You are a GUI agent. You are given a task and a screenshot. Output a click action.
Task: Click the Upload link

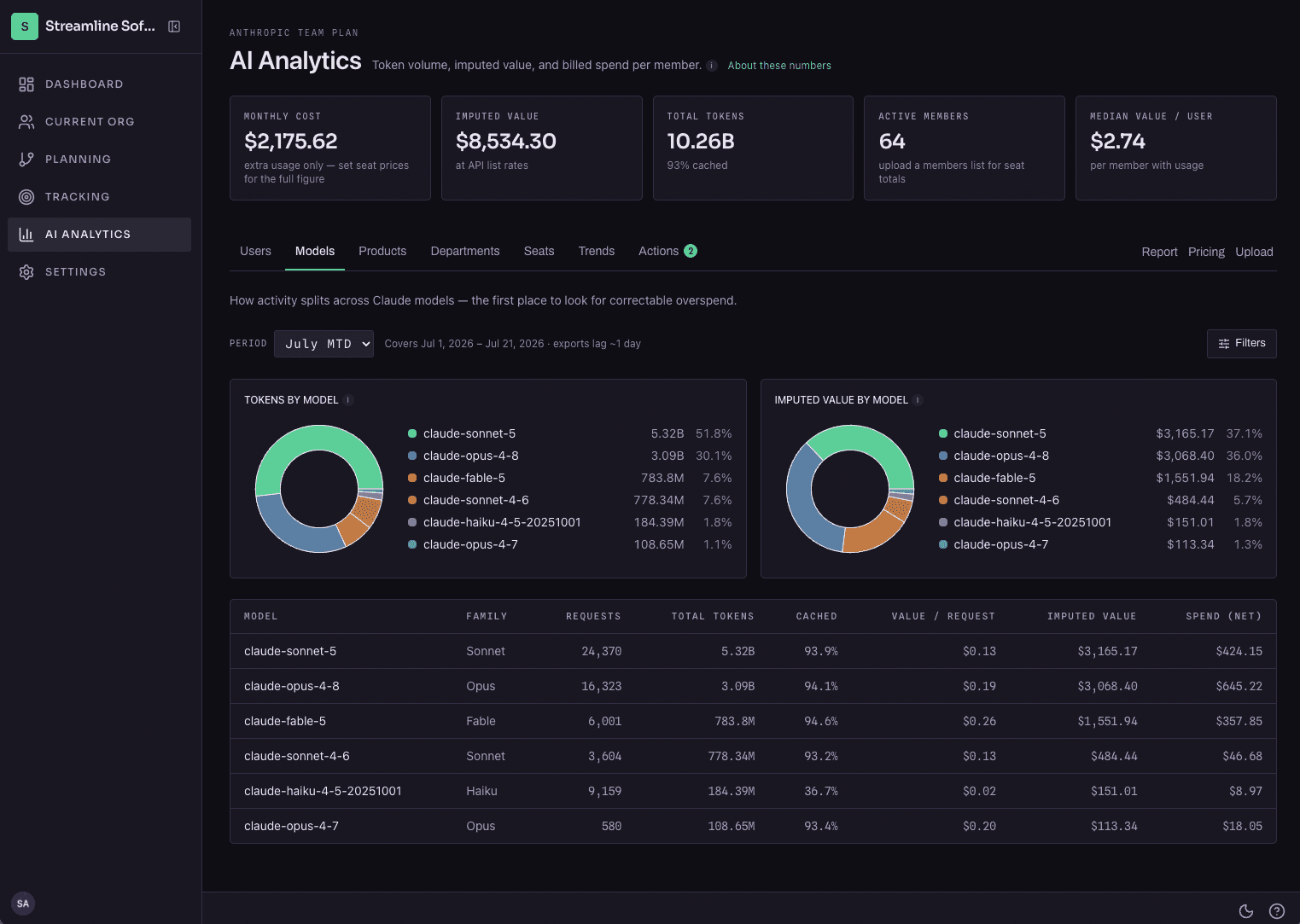1254,252
